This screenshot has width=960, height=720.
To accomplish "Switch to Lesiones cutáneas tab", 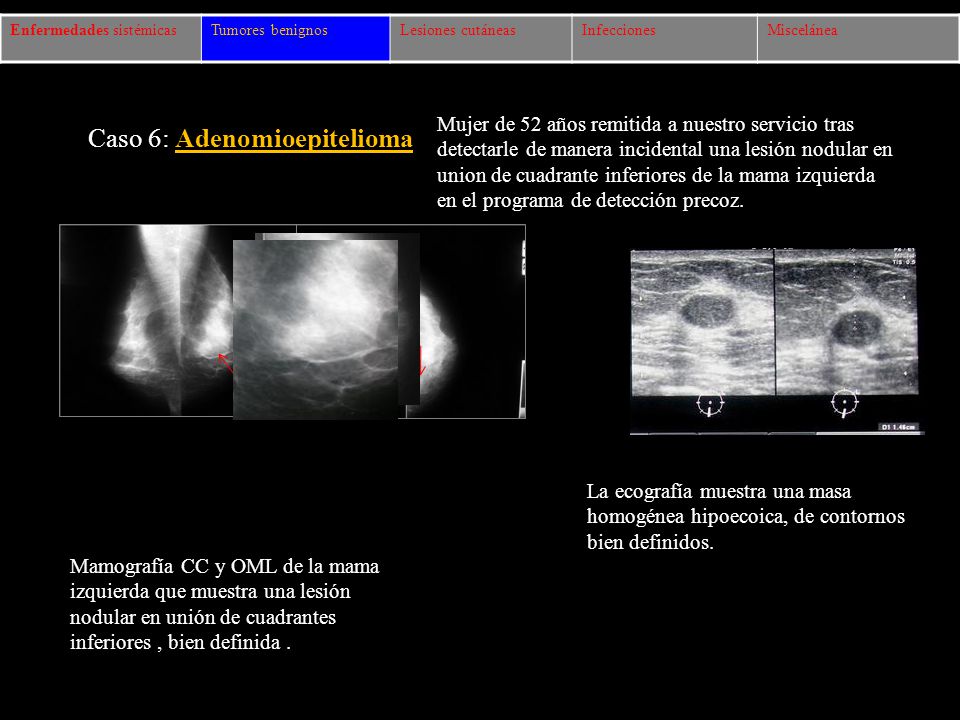I will 481,39.
